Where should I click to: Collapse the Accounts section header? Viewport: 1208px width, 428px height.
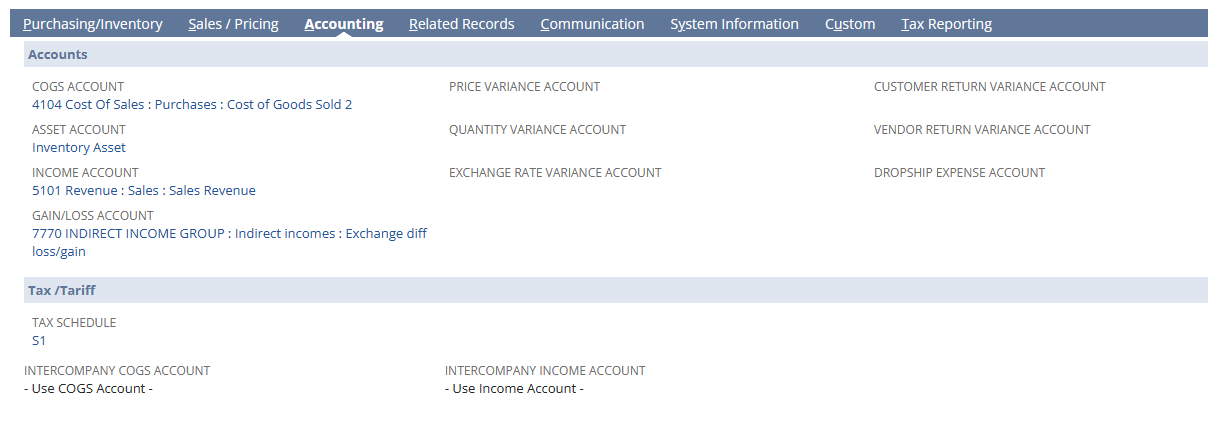point(58,54)
